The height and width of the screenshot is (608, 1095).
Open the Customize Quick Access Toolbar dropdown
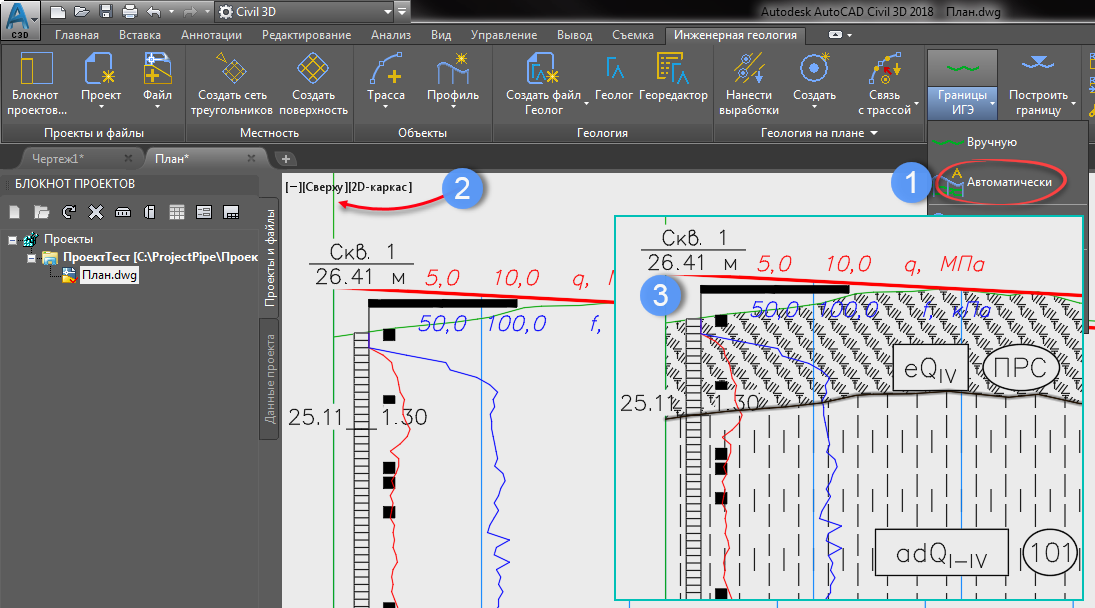coord(402,11)
